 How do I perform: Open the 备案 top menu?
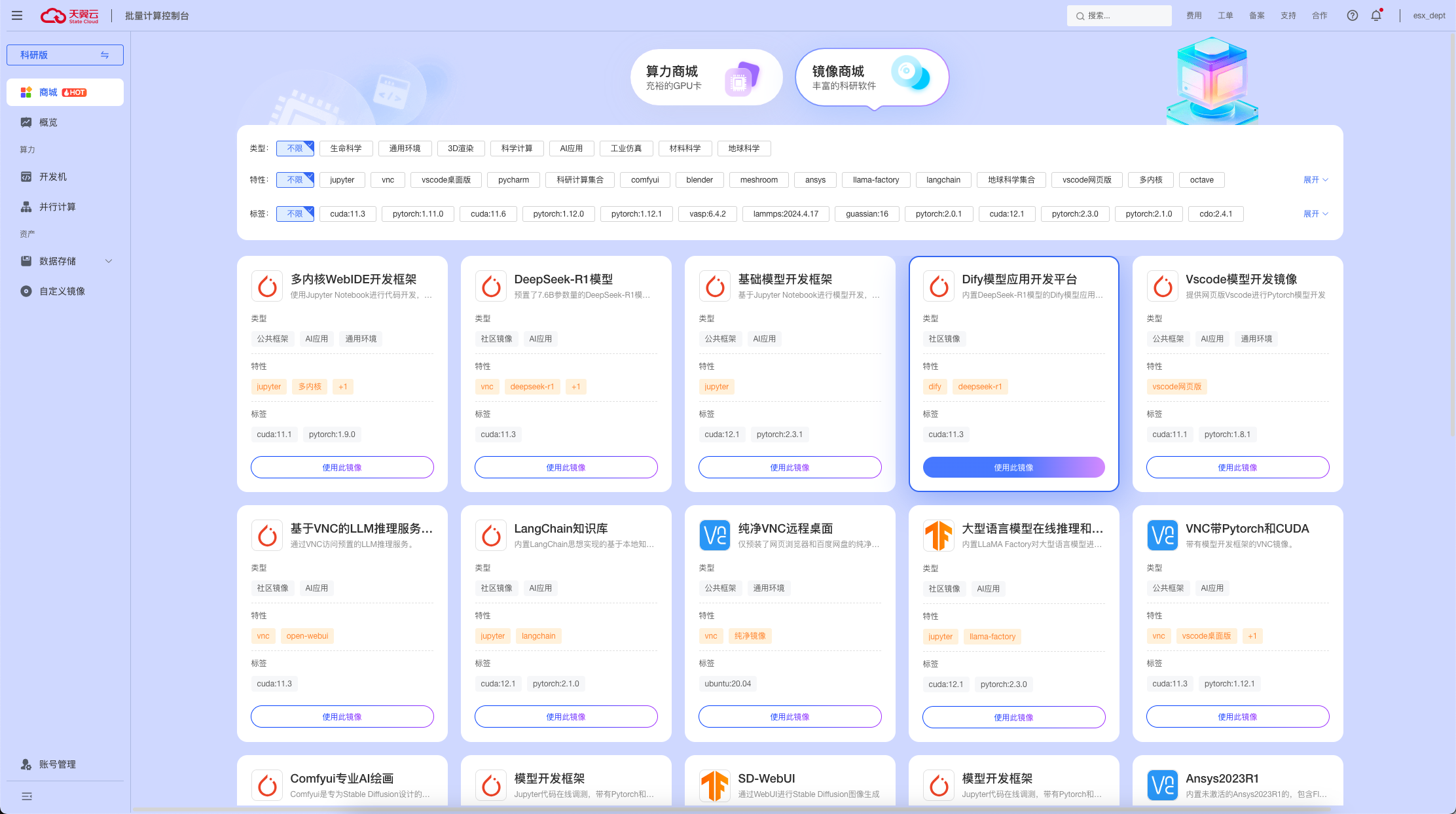coord(1257,16)
